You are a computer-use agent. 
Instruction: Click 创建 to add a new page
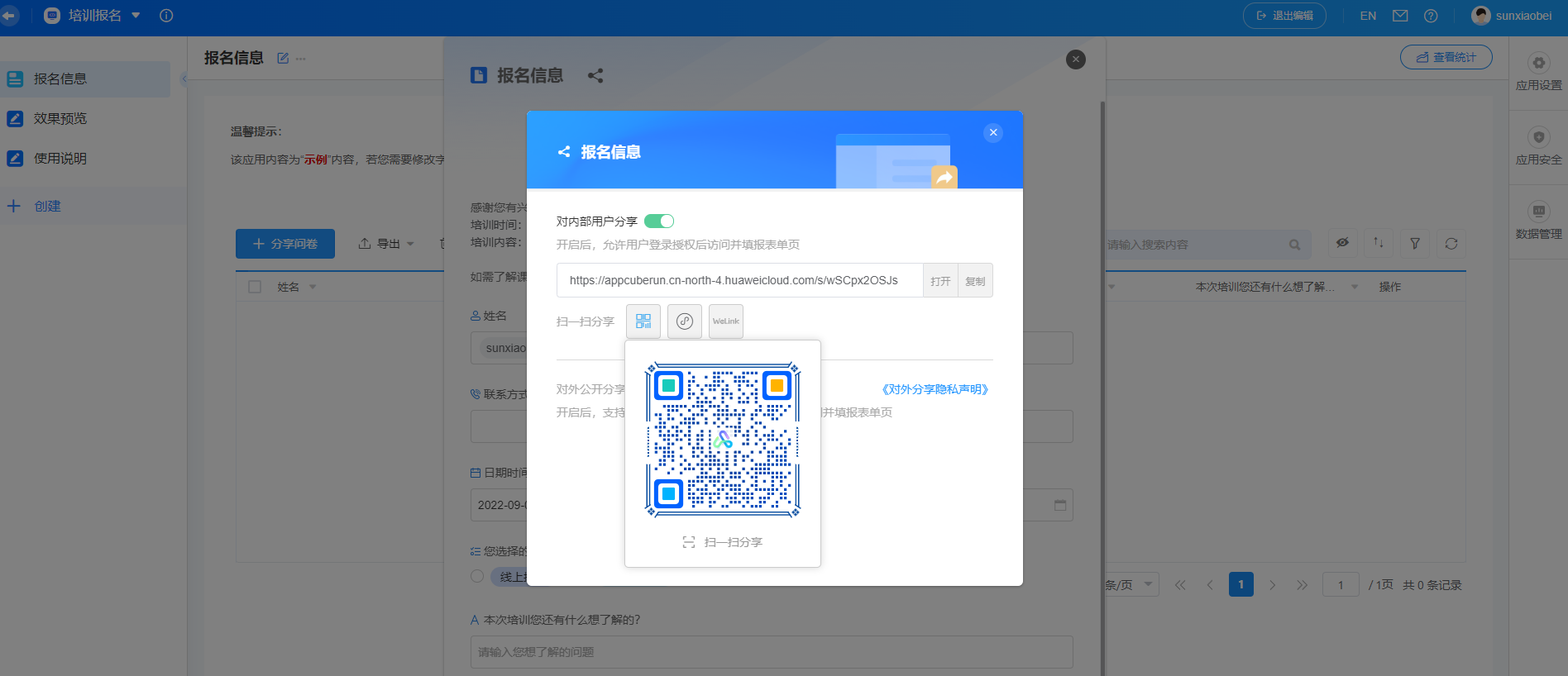pyautogui.click(x=34, y=207)
